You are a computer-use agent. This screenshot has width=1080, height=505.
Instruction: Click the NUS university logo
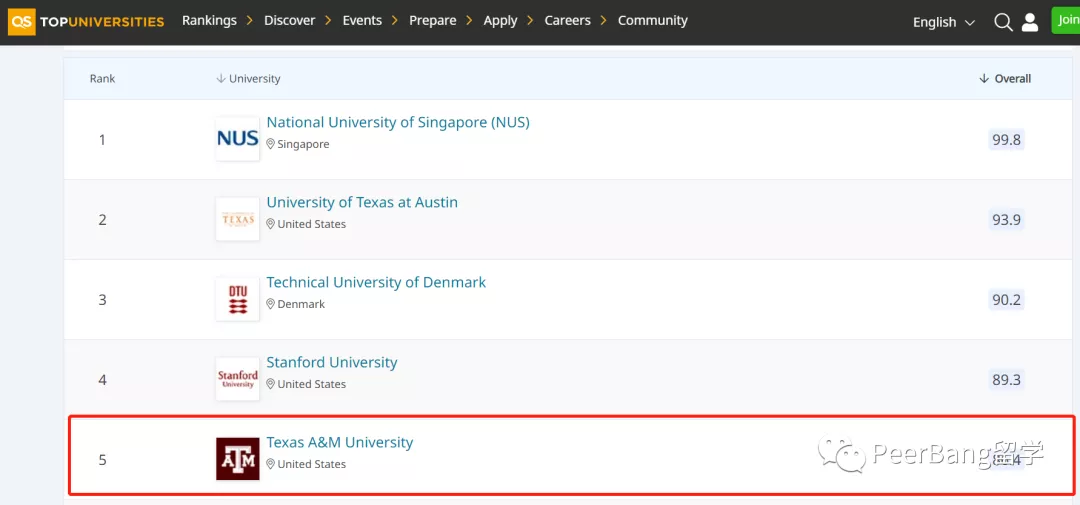pos(237,139)
